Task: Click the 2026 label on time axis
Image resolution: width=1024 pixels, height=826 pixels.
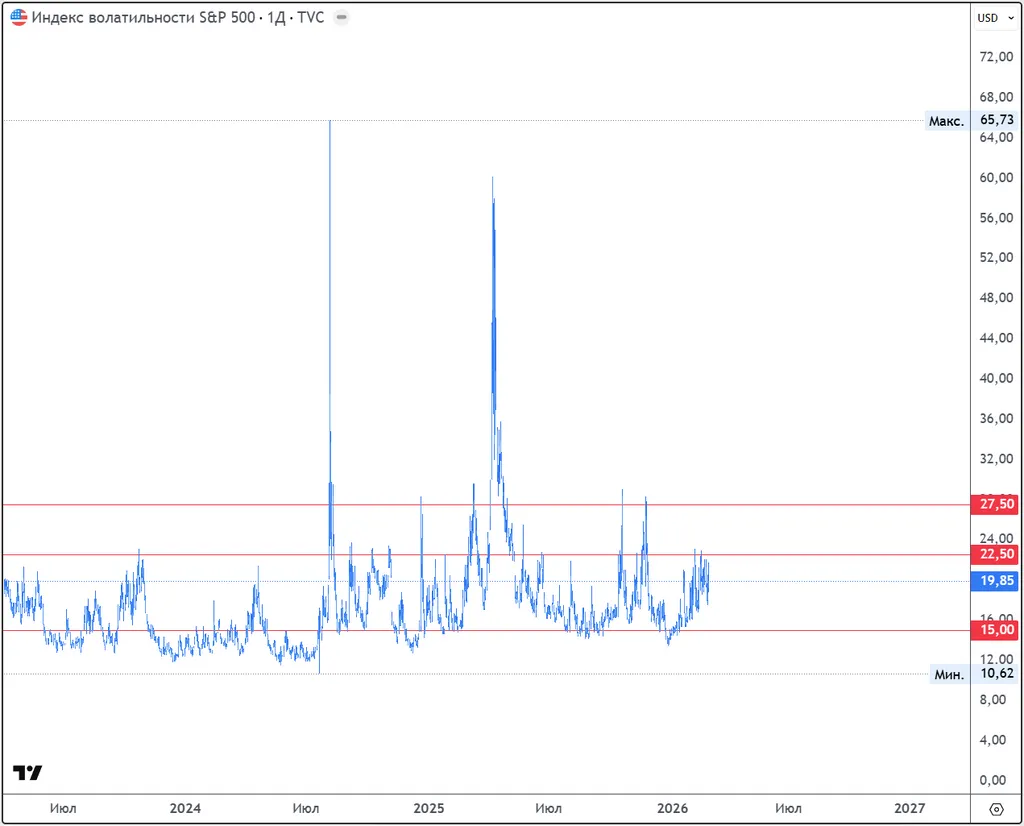Action: pos(672,808)
